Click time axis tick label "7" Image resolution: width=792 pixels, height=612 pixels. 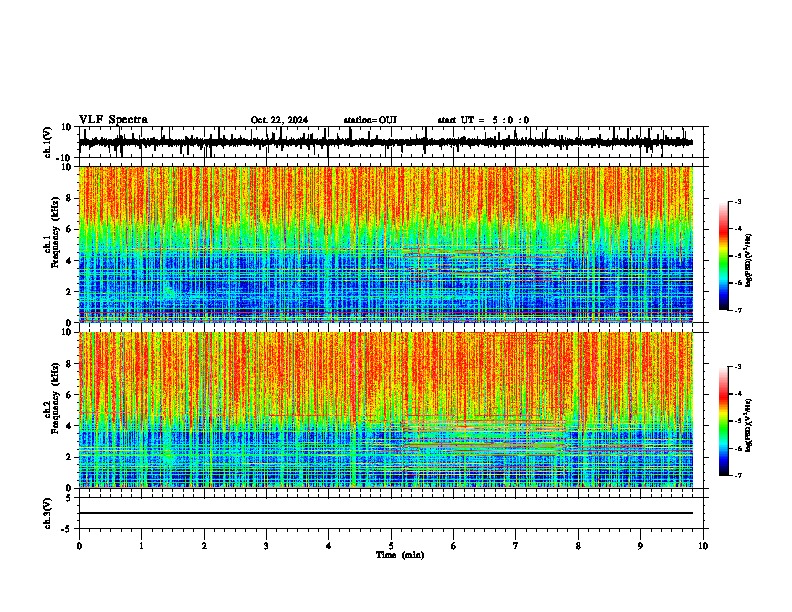516,546
